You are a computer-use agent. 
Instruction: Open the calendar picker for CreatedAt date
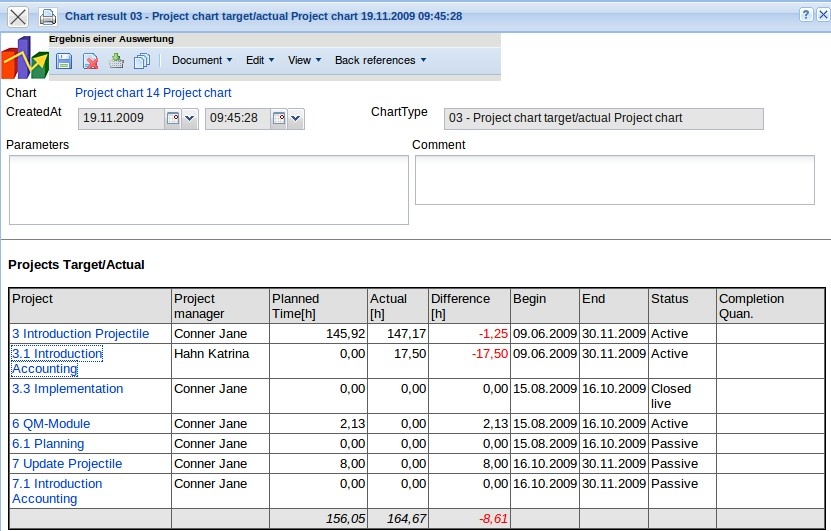pos(171,119)
